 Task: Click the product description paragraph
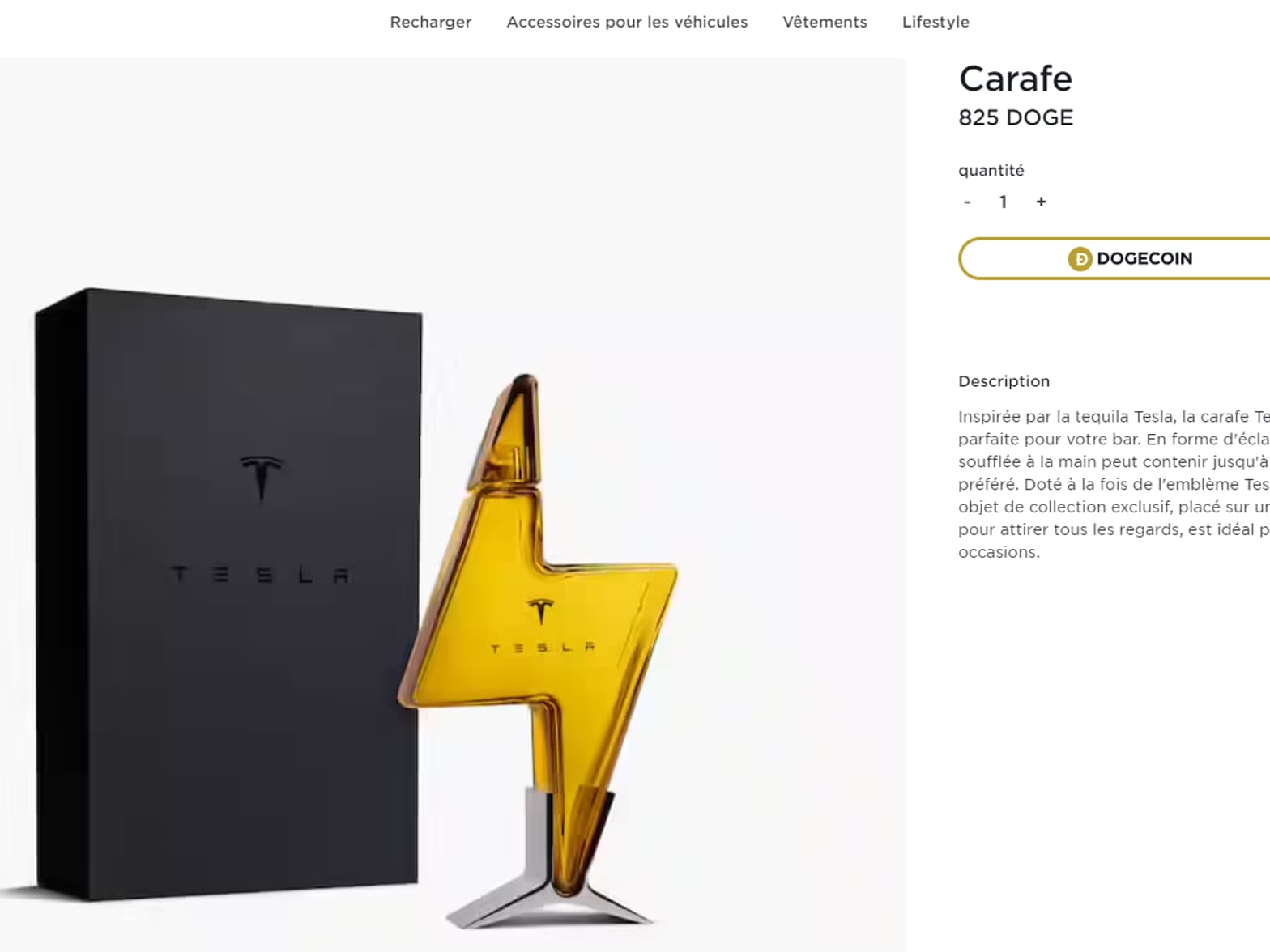click(x=1114, y=484)
